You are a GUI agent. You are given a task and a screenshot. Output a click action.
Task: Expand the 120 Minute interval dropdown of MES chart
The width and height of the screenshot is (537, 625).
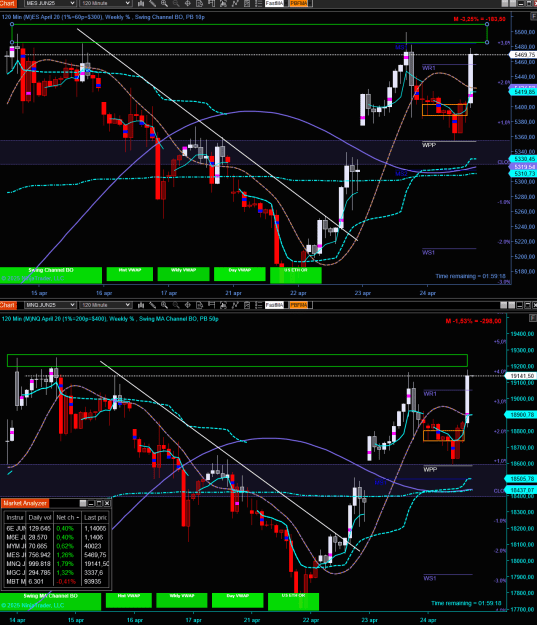(105, 3)
